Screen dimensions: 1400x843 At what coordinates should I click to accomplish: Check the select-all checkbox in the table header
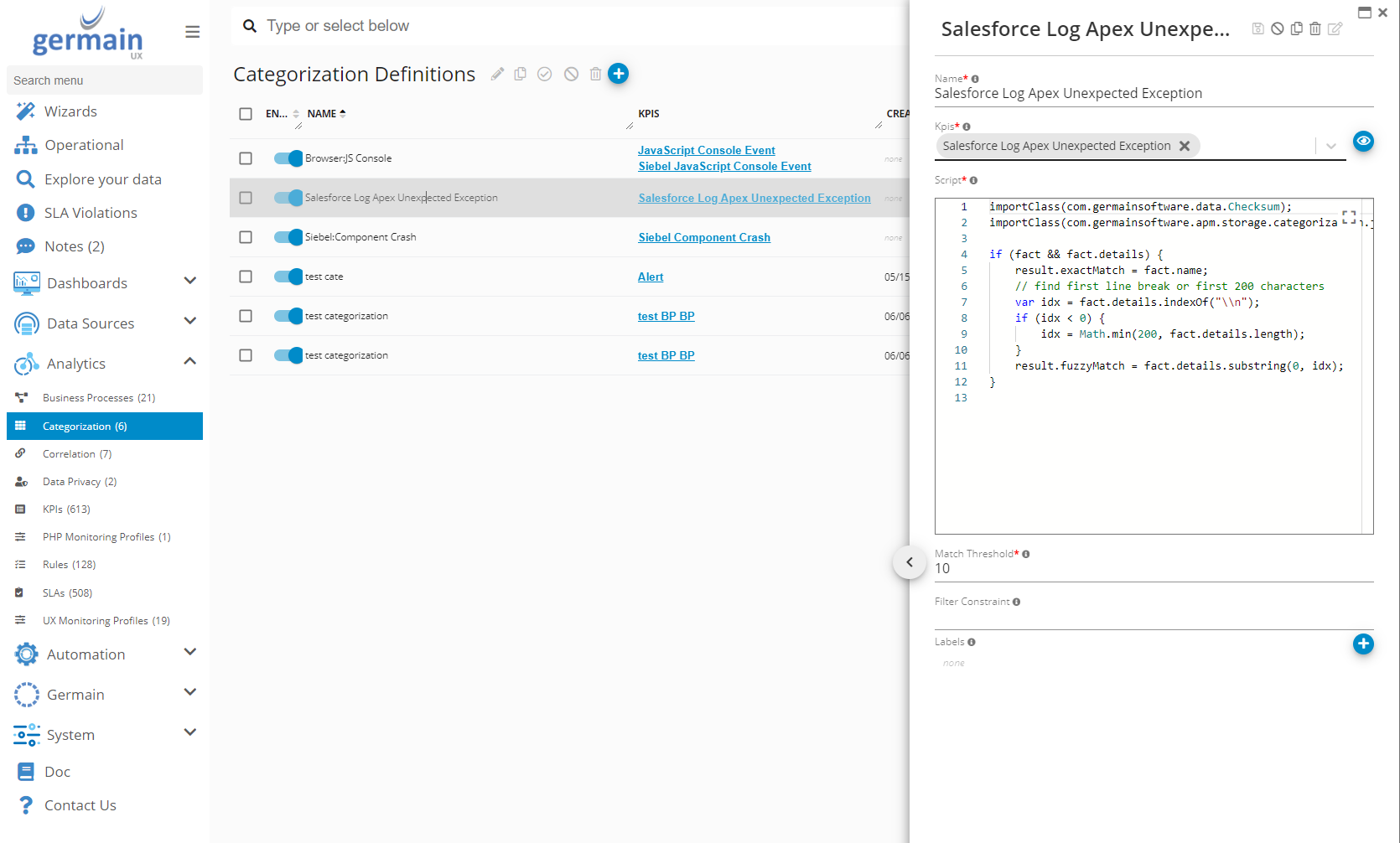[246, 113]
